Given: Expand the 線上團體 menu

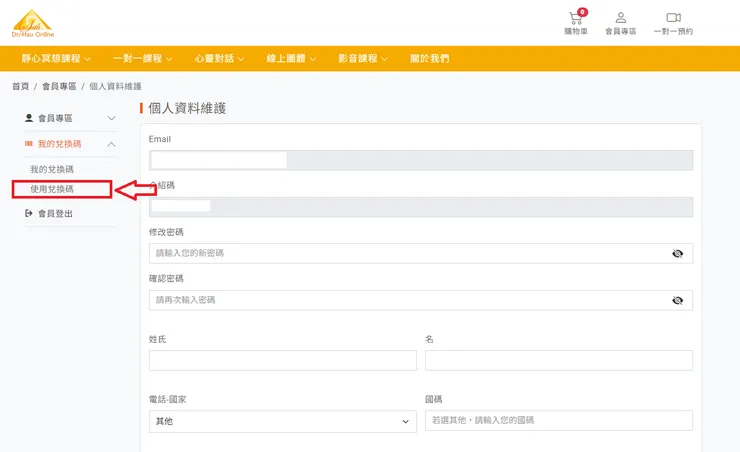Looking at the screenshot, I should pyautogui.click(x=291, y=59).
